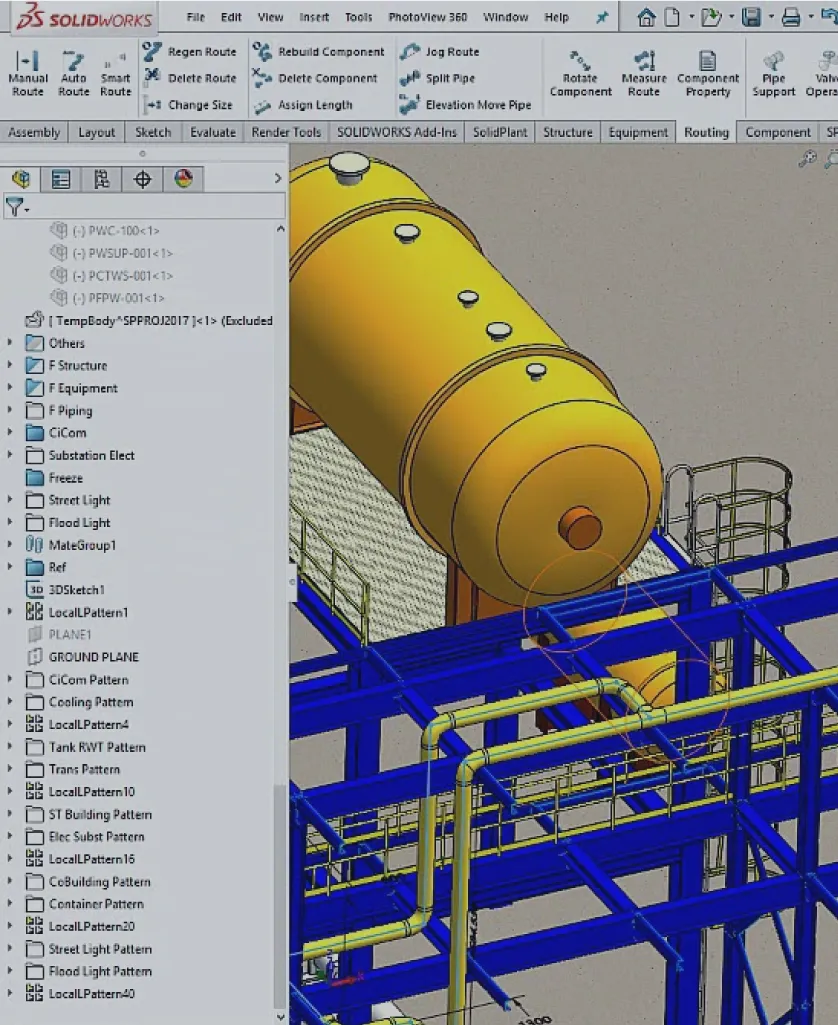Switch to the Evaluate tab
Screen dimensions: 838x1025
pos(212,132)
